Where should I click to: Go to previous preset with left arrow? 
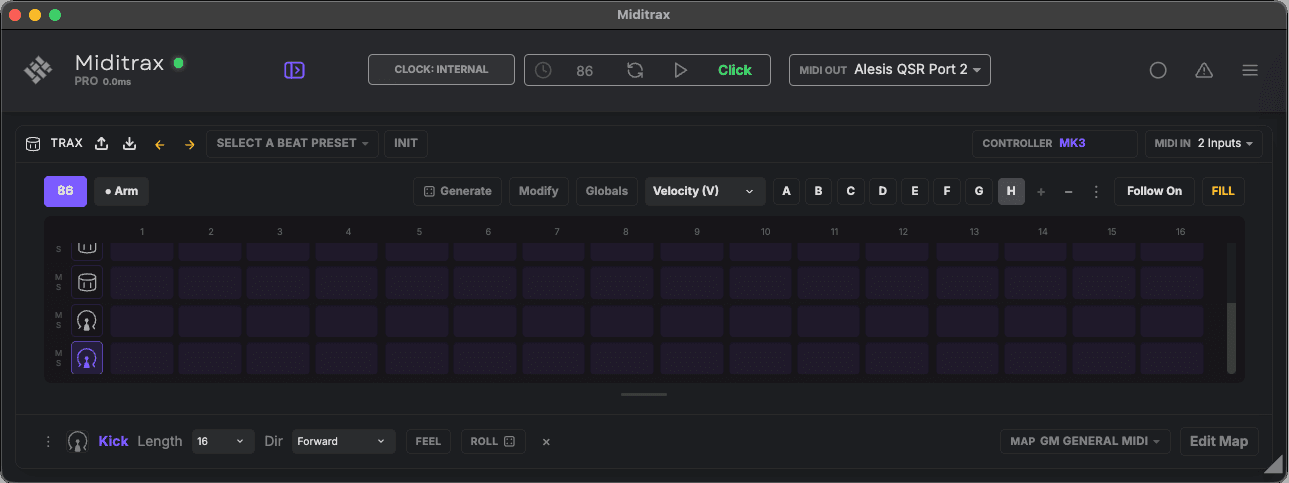tap(159, 144)
